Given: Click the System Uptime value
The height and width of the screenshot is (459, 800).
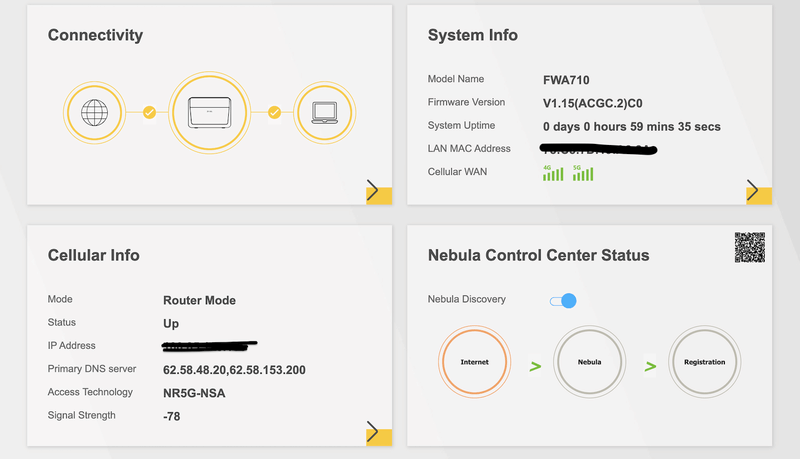Looking at the screenshot, I should pyautogui.click(x=631, y=127).
